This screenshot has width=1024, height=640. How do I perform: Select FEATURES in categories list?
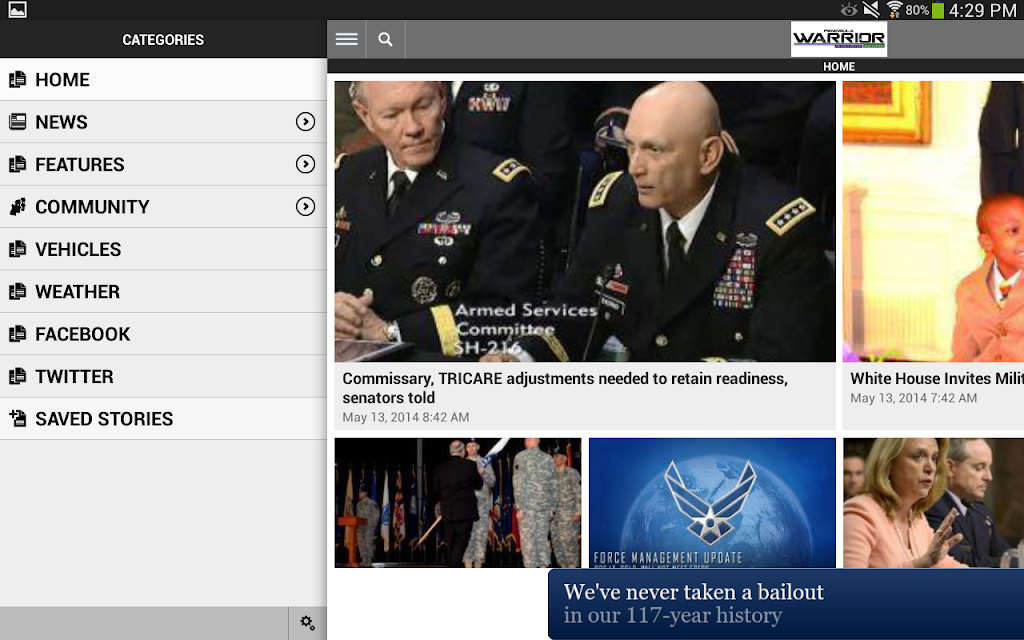(163, 165)
